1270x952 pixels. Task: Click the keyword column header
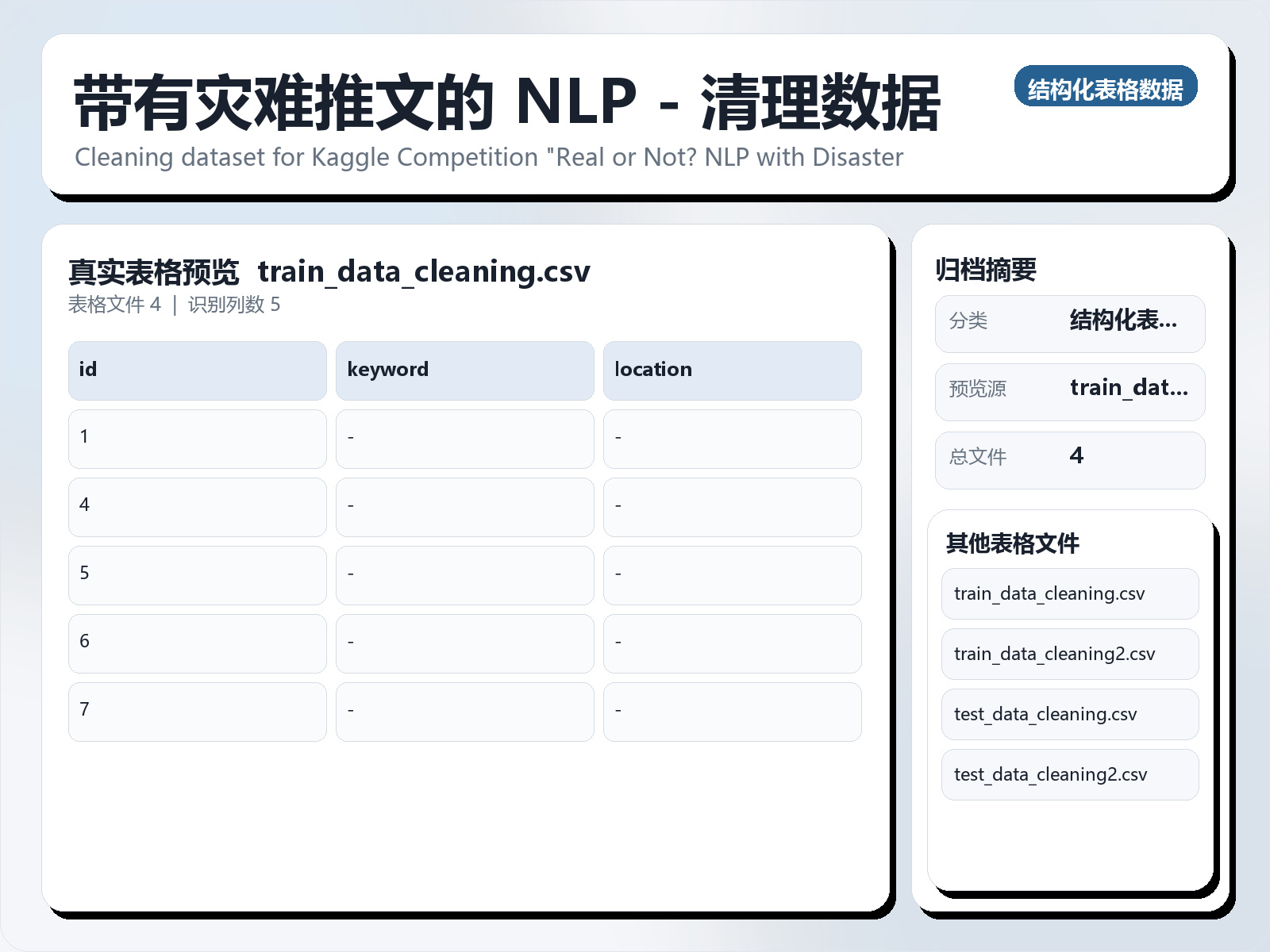465,370
